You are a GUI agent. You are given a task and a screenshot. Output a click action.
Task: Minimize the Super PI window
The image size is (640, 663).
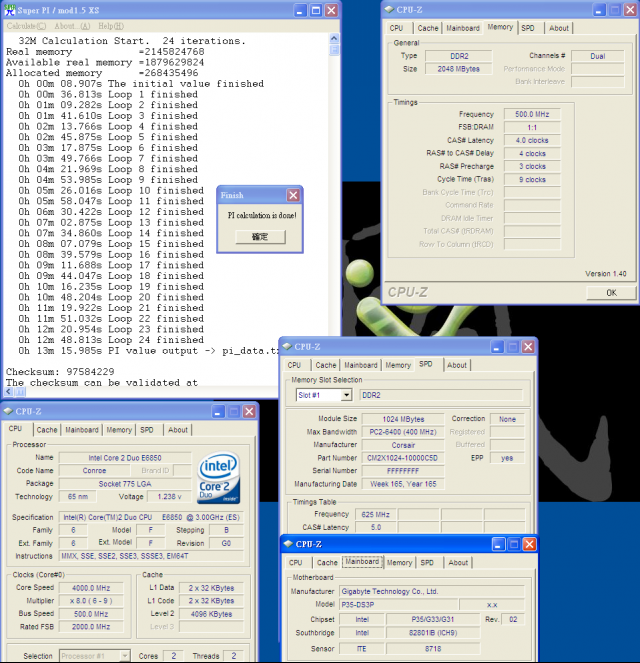[x=300, y=11]
